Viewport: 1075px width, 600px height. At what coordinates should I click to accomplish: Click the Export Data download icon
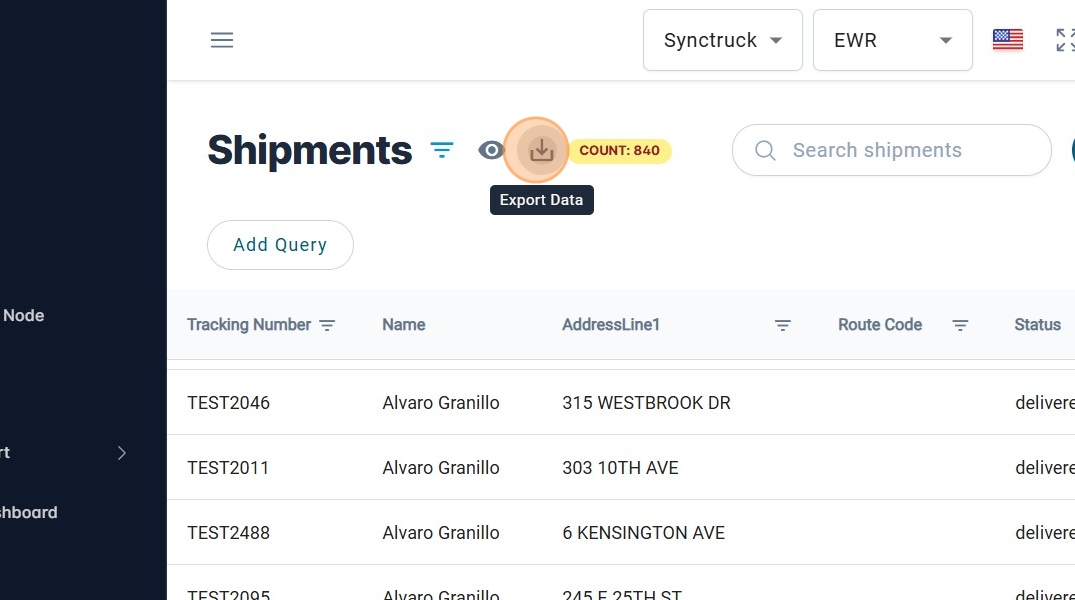tap(541, 150)
